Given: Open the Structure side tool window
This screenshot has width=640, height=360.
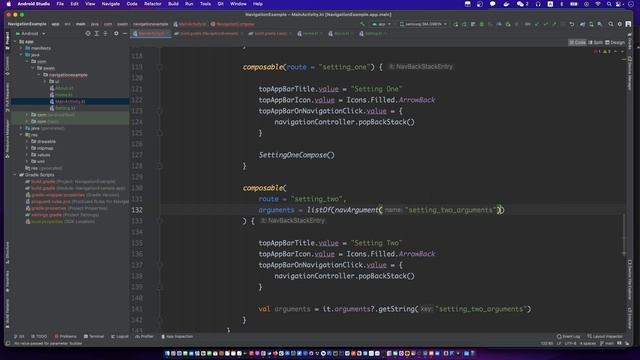Looking at the screenshot, I should (x=7, y=253).
